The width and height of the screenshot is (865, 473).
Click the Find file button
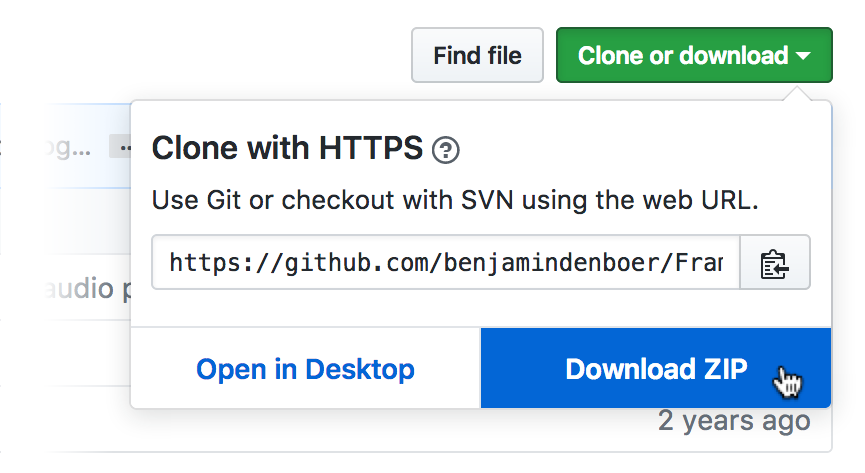click(477, 55)
